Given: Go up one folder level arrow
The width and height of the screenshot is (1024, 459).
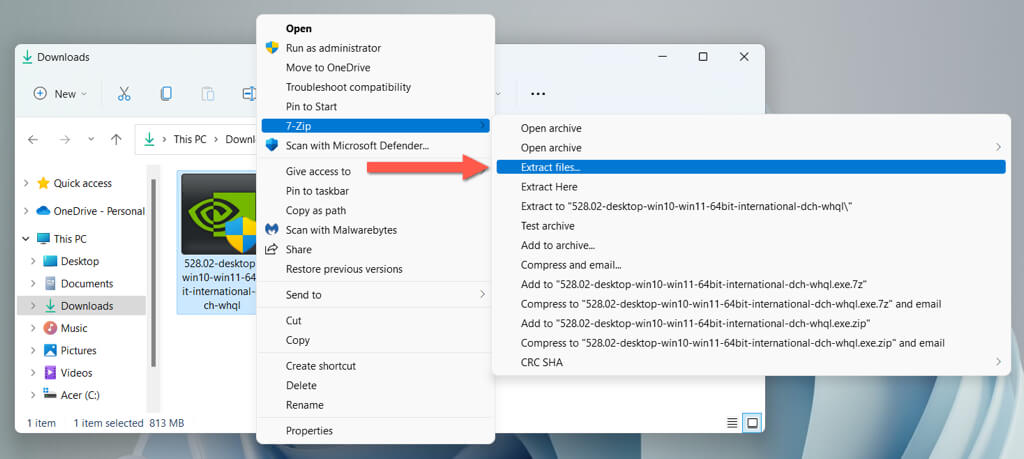Looking at the screenshot, I should point(116,139).
